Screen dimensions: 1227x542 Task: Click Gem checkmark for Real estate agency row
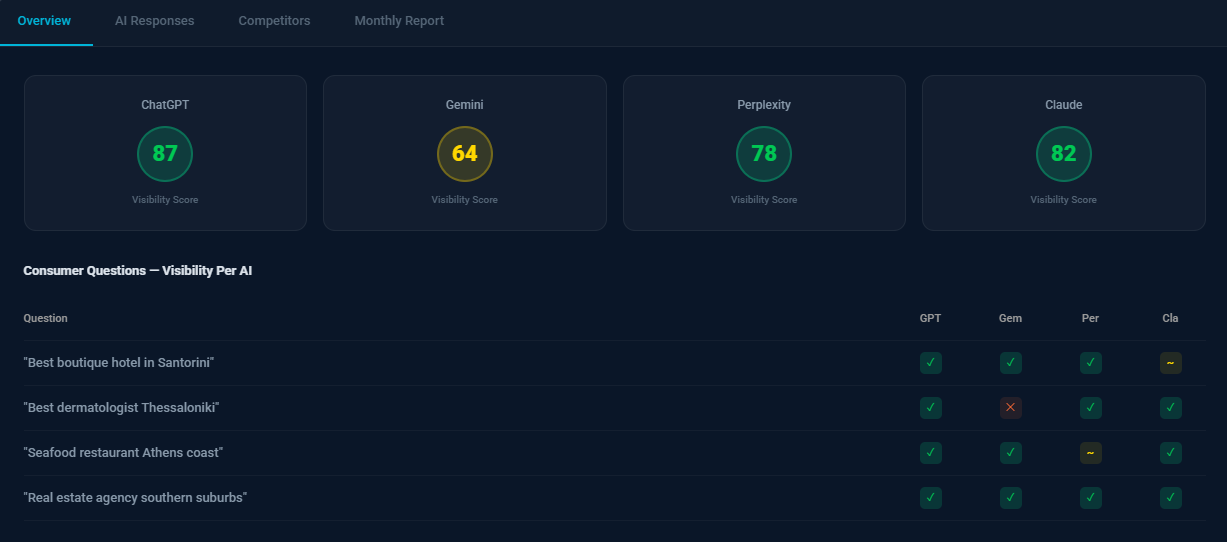[x=1011, y=498]
